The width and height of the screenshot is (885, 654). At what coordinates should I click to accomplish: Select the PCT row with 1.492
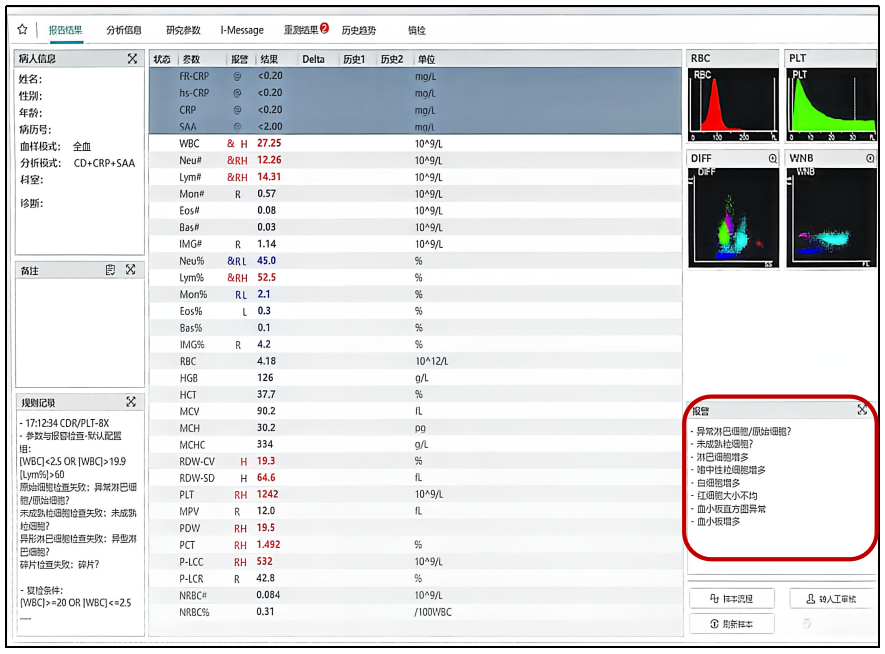[x=415, y=545]
